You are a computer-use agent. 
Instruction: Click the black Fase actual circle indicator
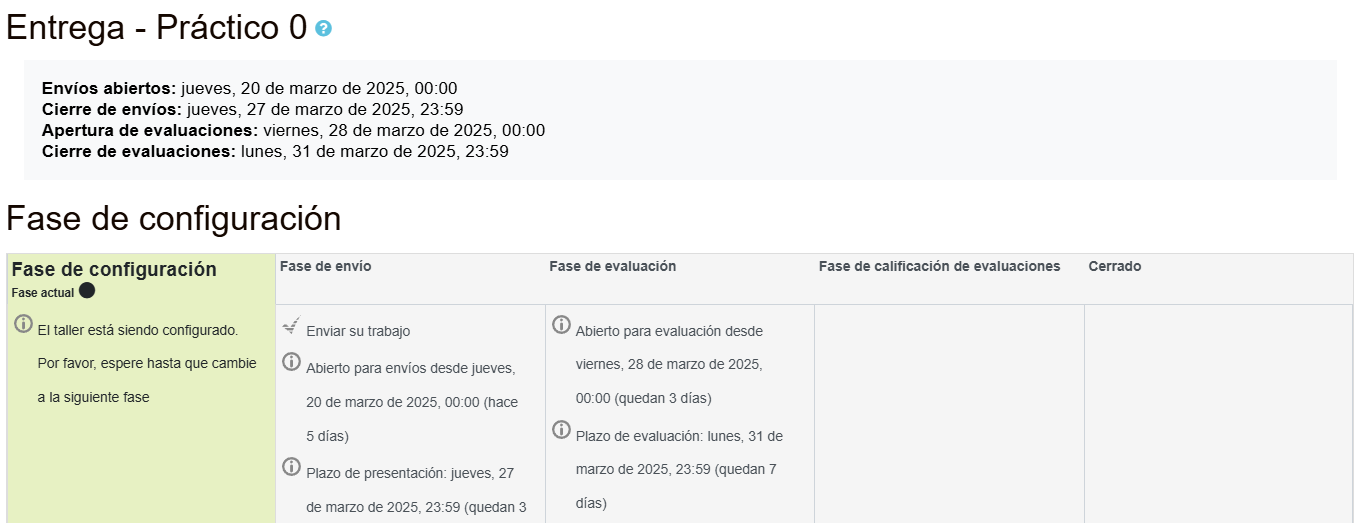87,291
